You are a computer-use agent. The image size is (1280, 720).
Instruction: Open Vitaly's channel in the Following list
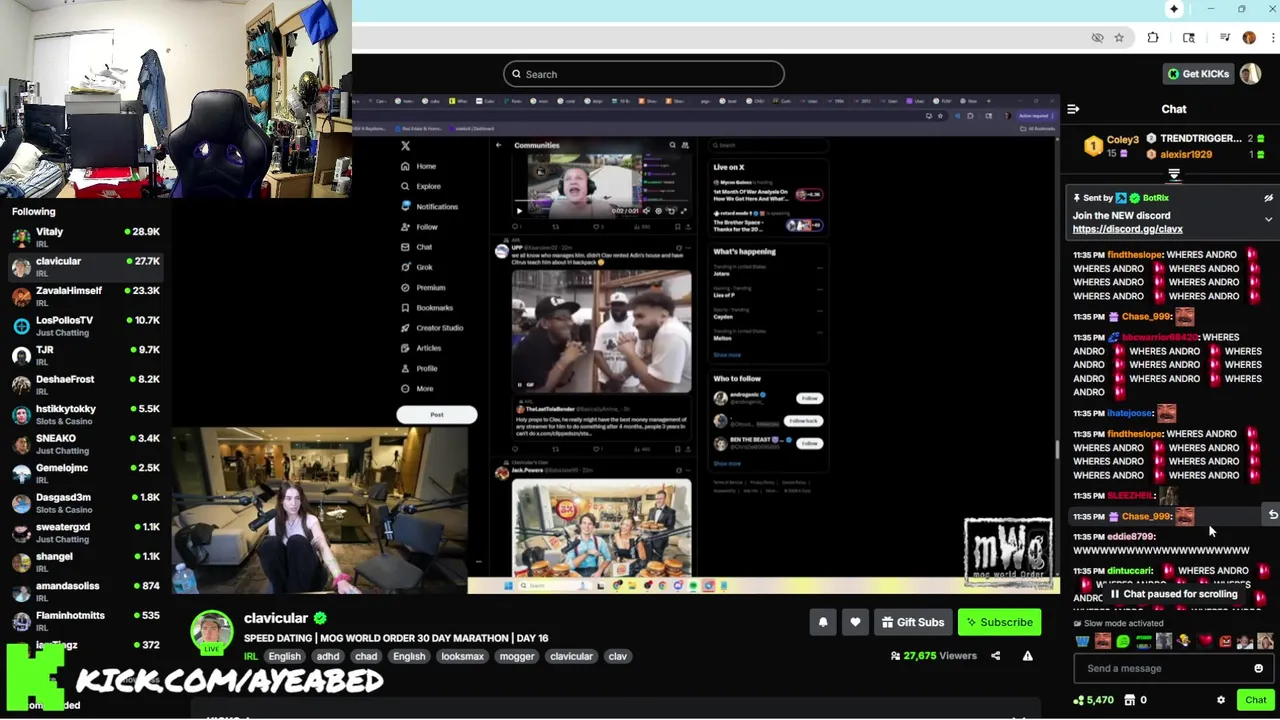[84, 237]
